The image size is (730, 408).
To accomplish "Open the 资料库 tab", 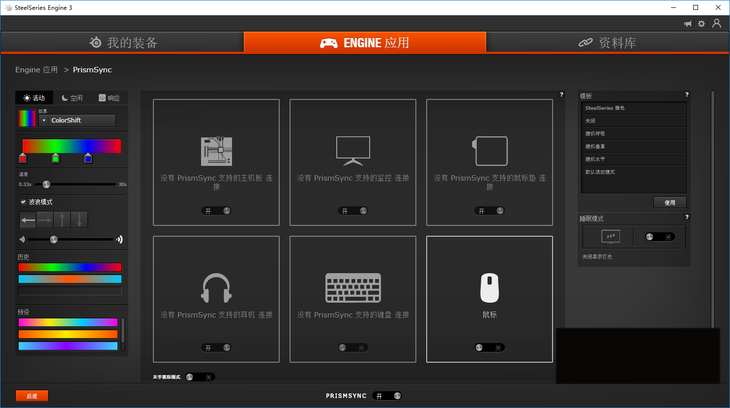I will click(608, 42).
